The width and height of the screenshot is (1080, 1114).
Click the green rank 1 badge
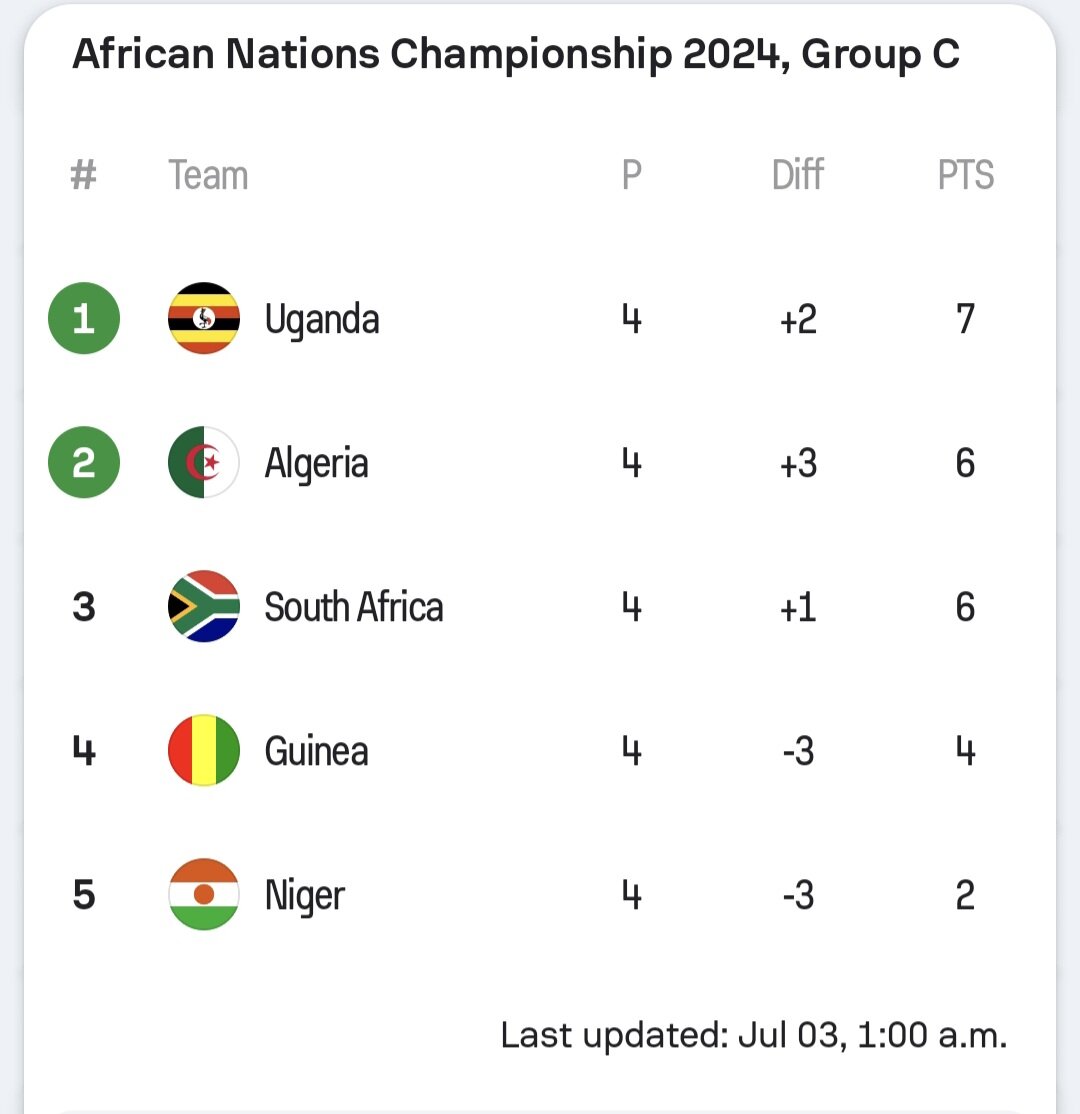click(x=84, y=319)
